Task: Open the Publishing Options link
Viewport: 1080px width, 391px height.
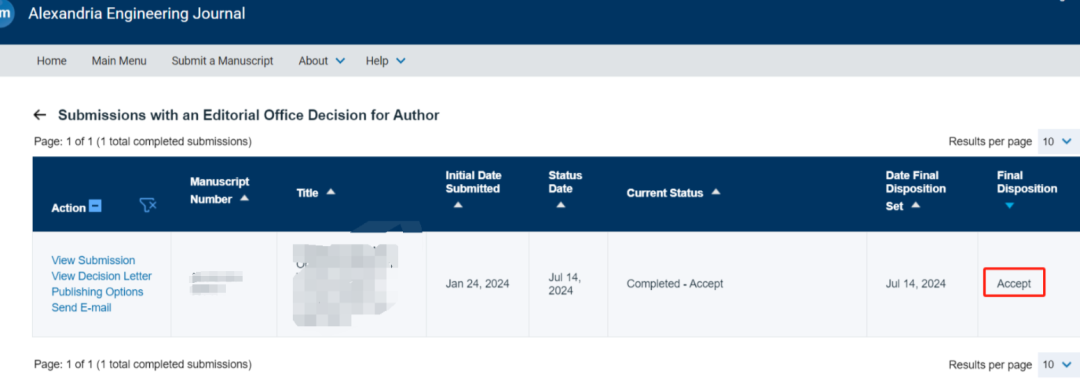Action: coord(98,292)
